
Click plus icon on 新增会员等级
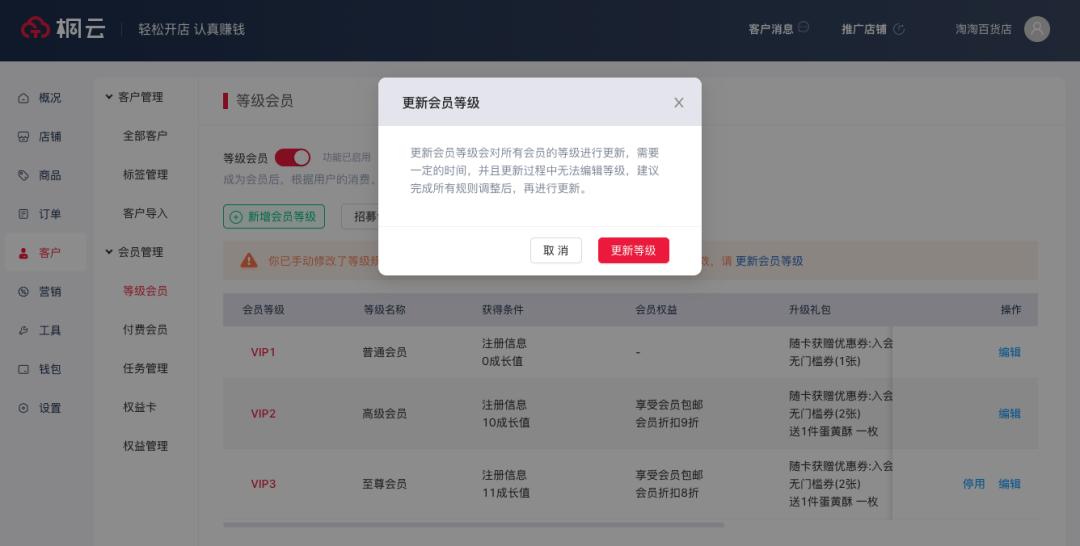click(x=236, y=217)
